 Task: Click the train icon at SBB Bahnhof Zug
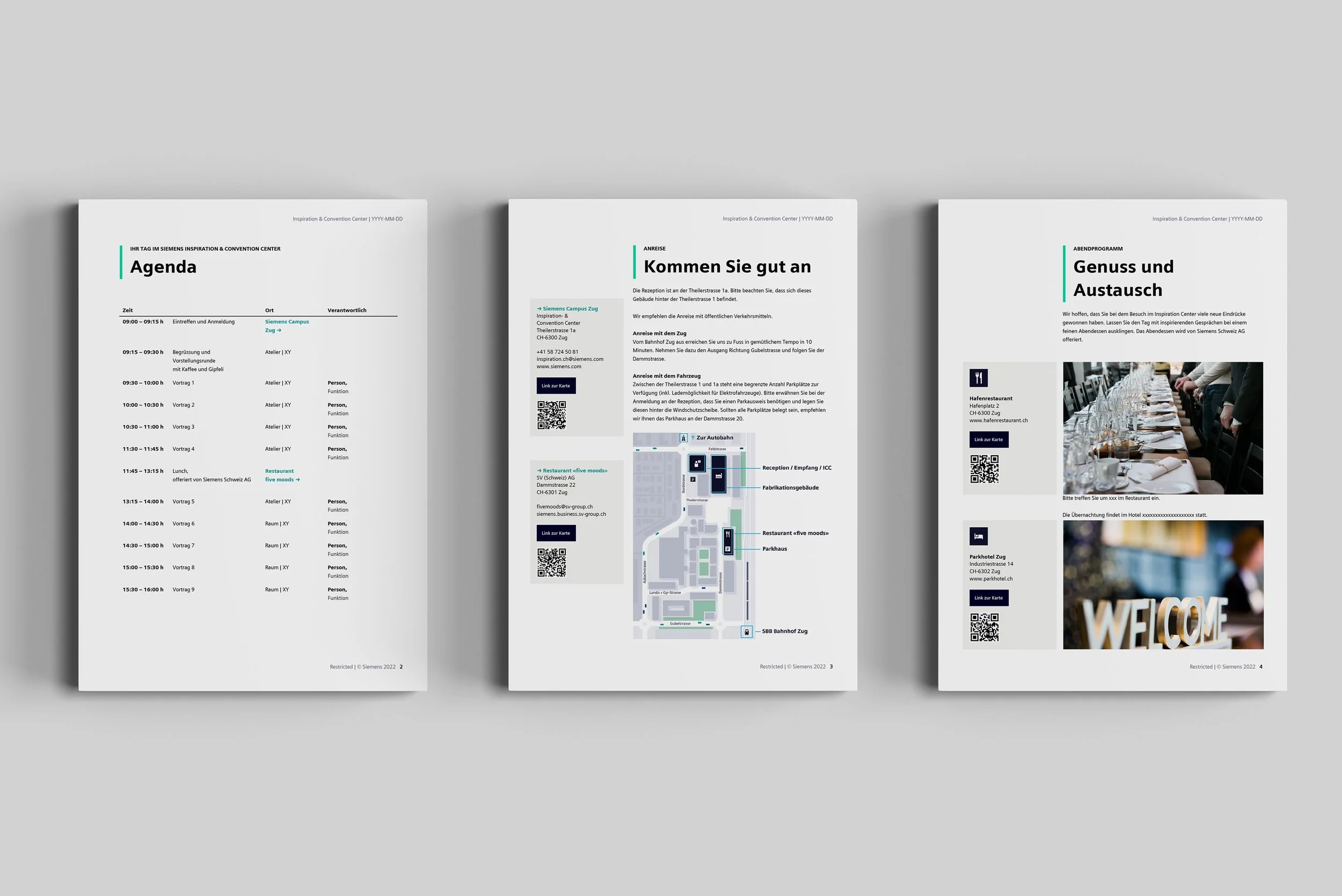point(746,631)
